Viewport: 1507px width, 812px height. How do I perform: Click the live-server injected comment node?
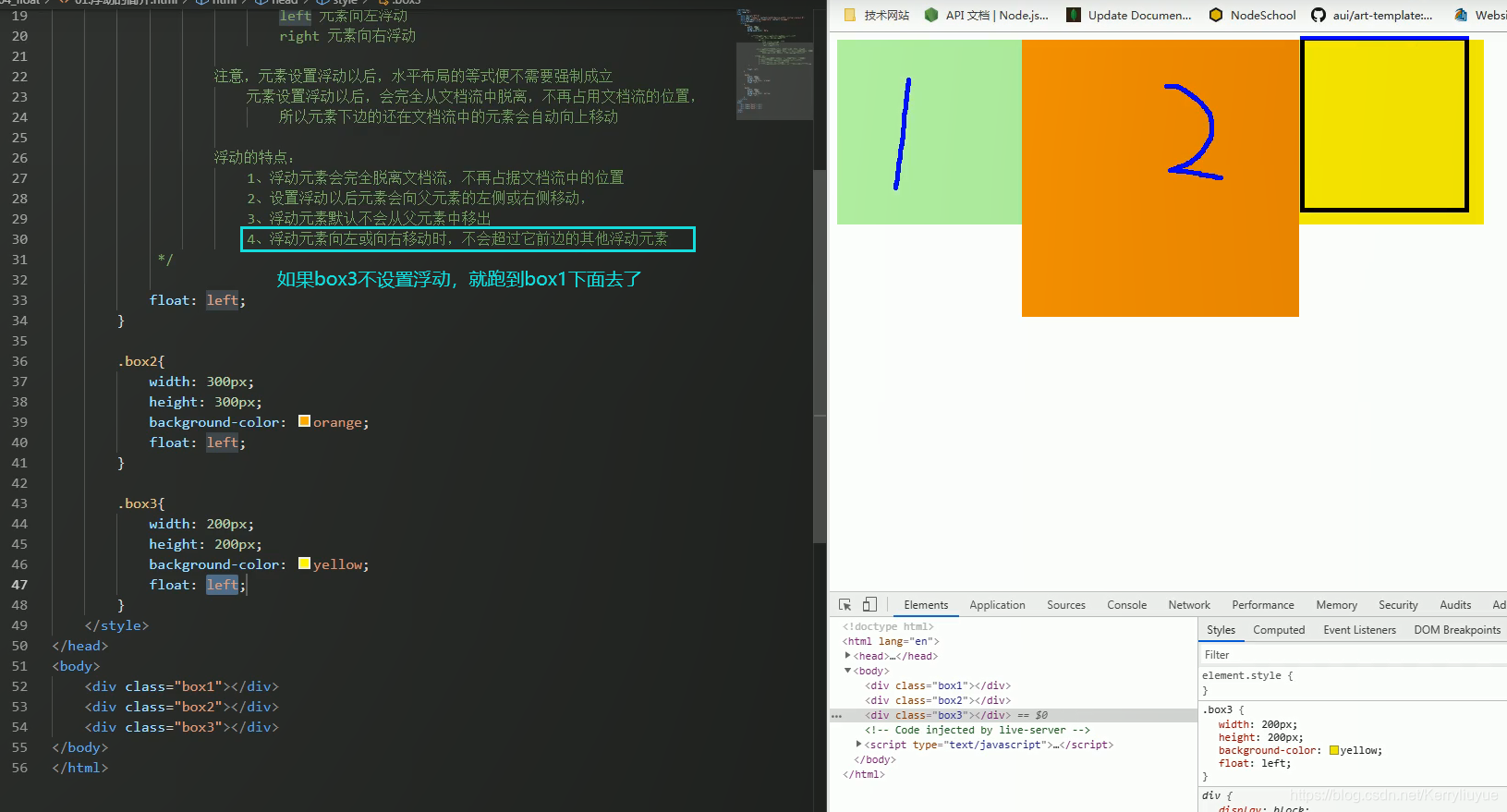[x=978, y=730]
